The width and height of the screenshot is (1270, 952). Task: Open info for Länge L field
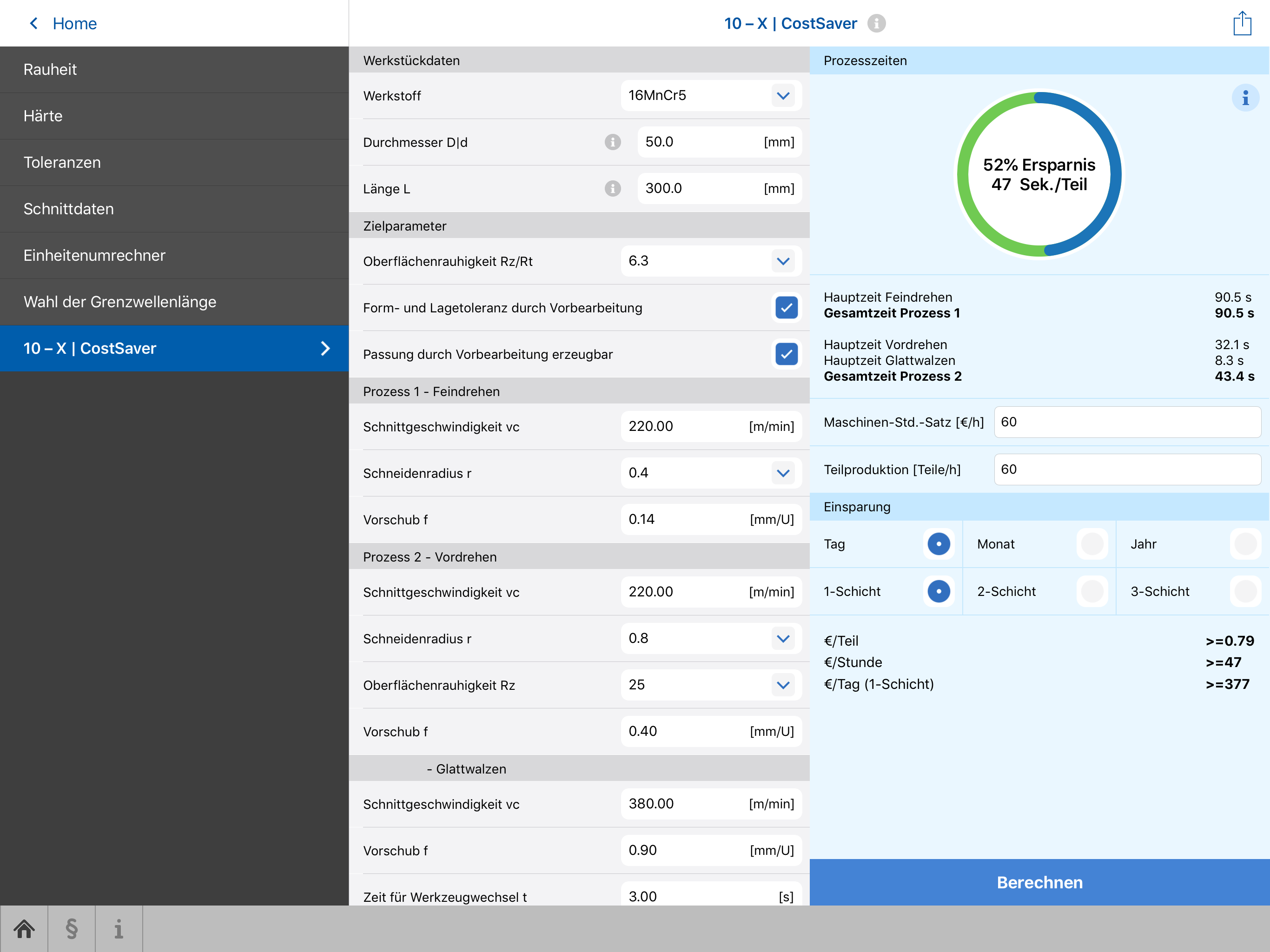coord(613,188)
